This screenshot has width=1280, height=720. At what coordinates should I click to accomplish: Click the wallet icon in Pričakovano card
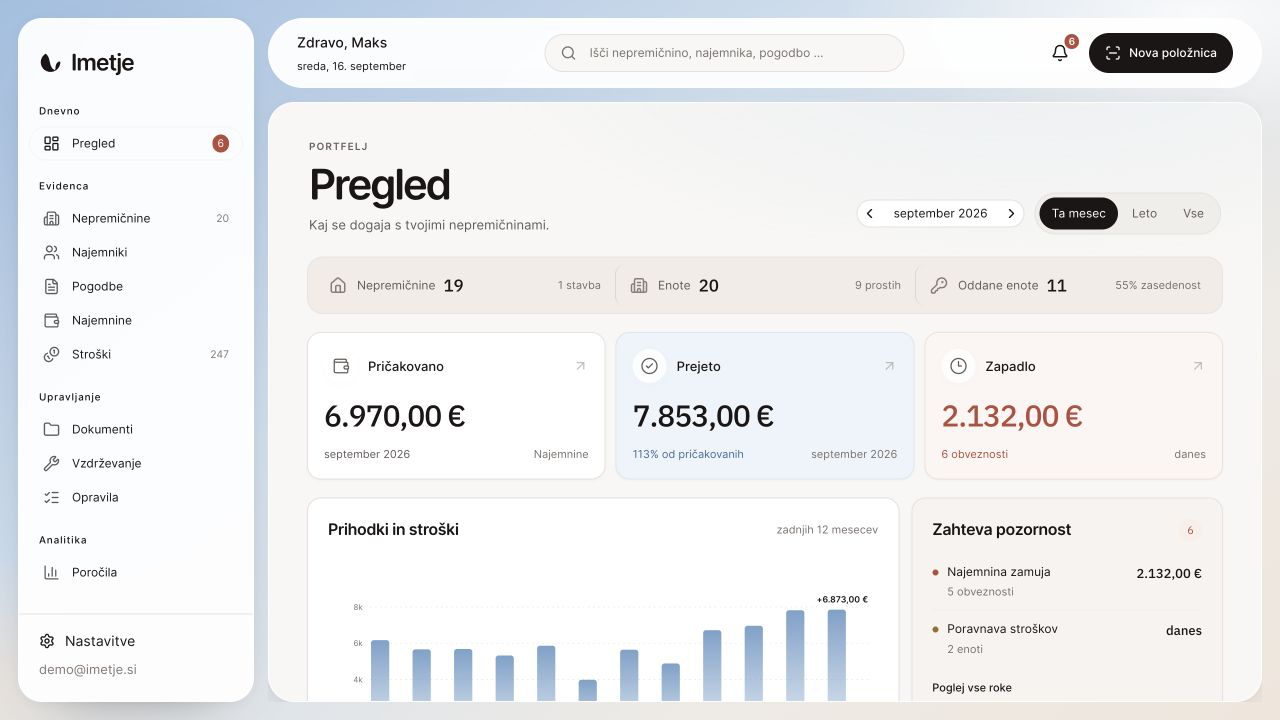coord(341,366)
